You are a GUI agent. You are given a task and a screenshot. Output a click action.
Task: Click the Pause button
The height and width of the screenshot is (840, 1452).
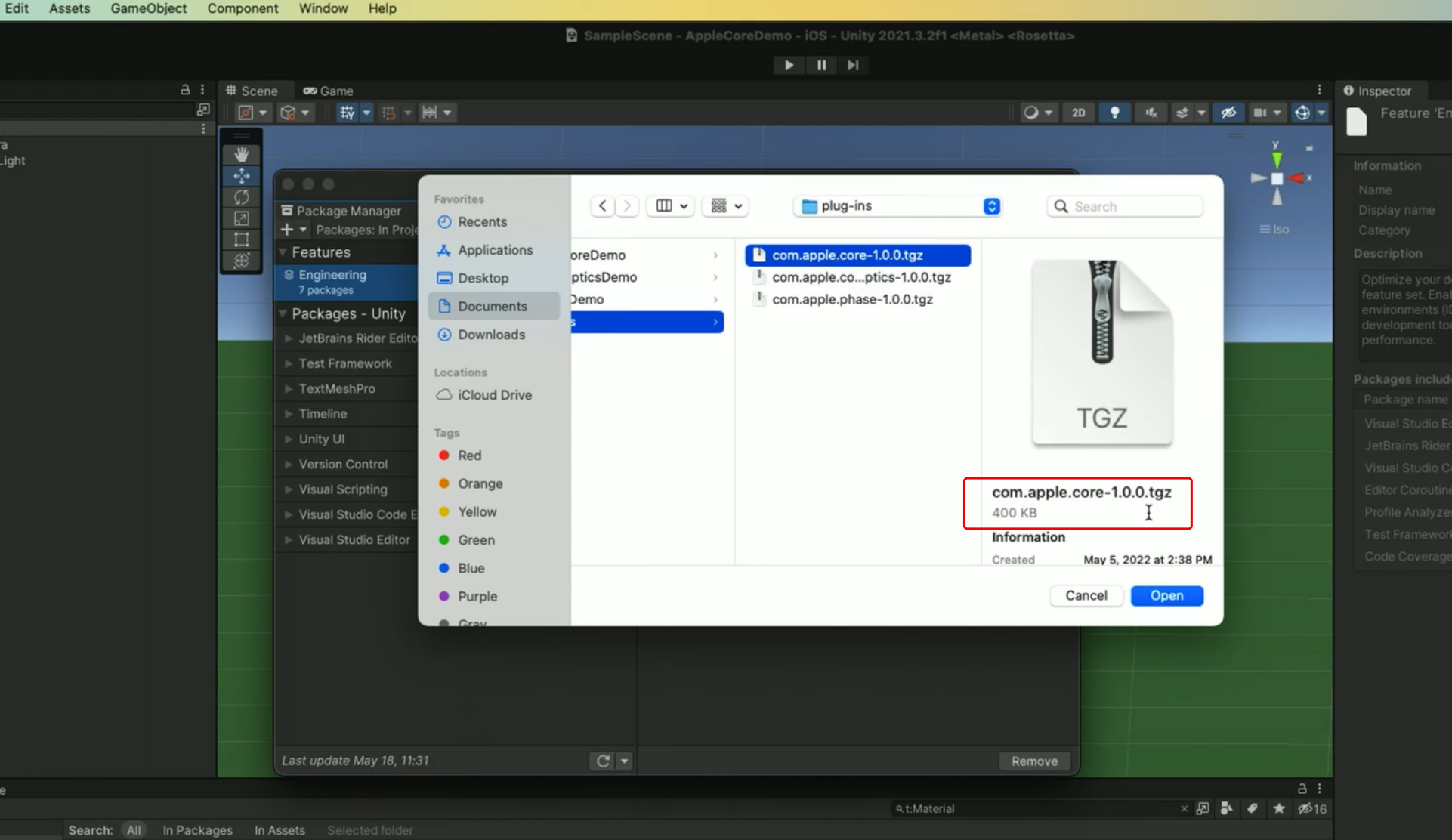point(821,65)
